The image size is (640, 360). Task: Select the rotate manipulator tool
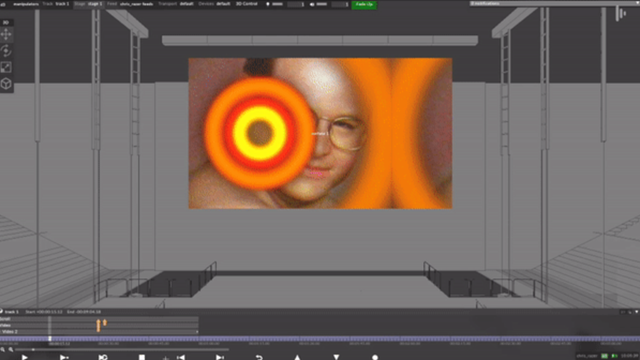click(6, 51)
